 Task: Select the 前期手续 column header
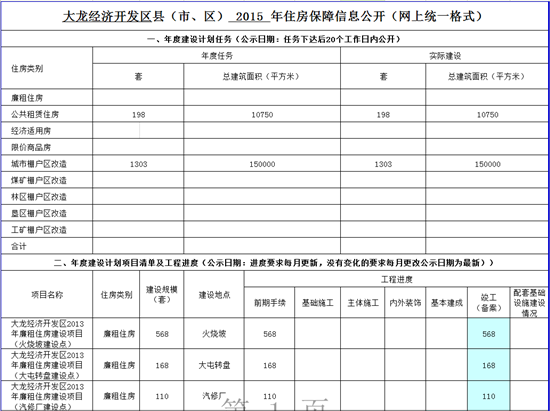(x=269, y=303)
